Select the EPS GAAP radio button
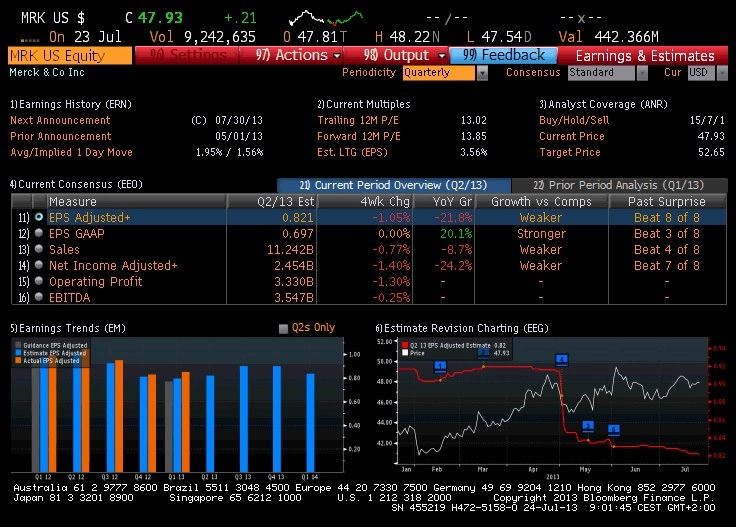The height and width of the screenshot is (527, 736). (39, 233)
